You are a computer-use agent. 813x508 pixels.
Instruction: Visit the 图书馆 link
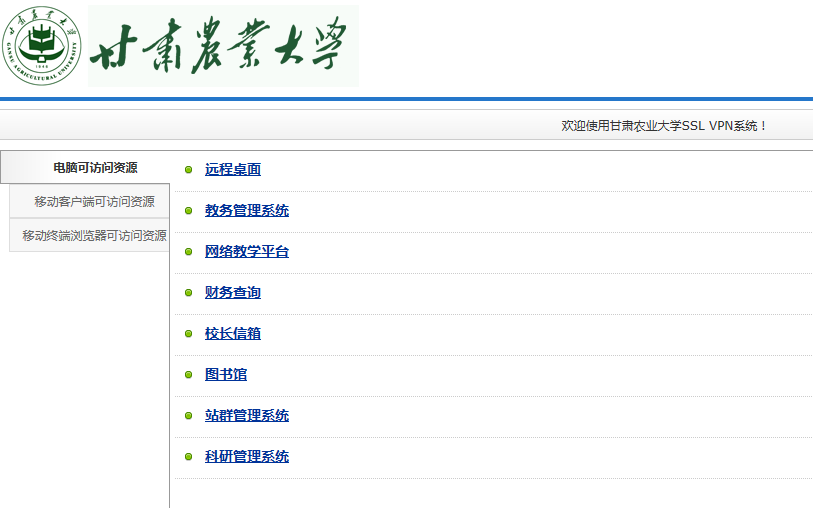(x=226, y=374)
